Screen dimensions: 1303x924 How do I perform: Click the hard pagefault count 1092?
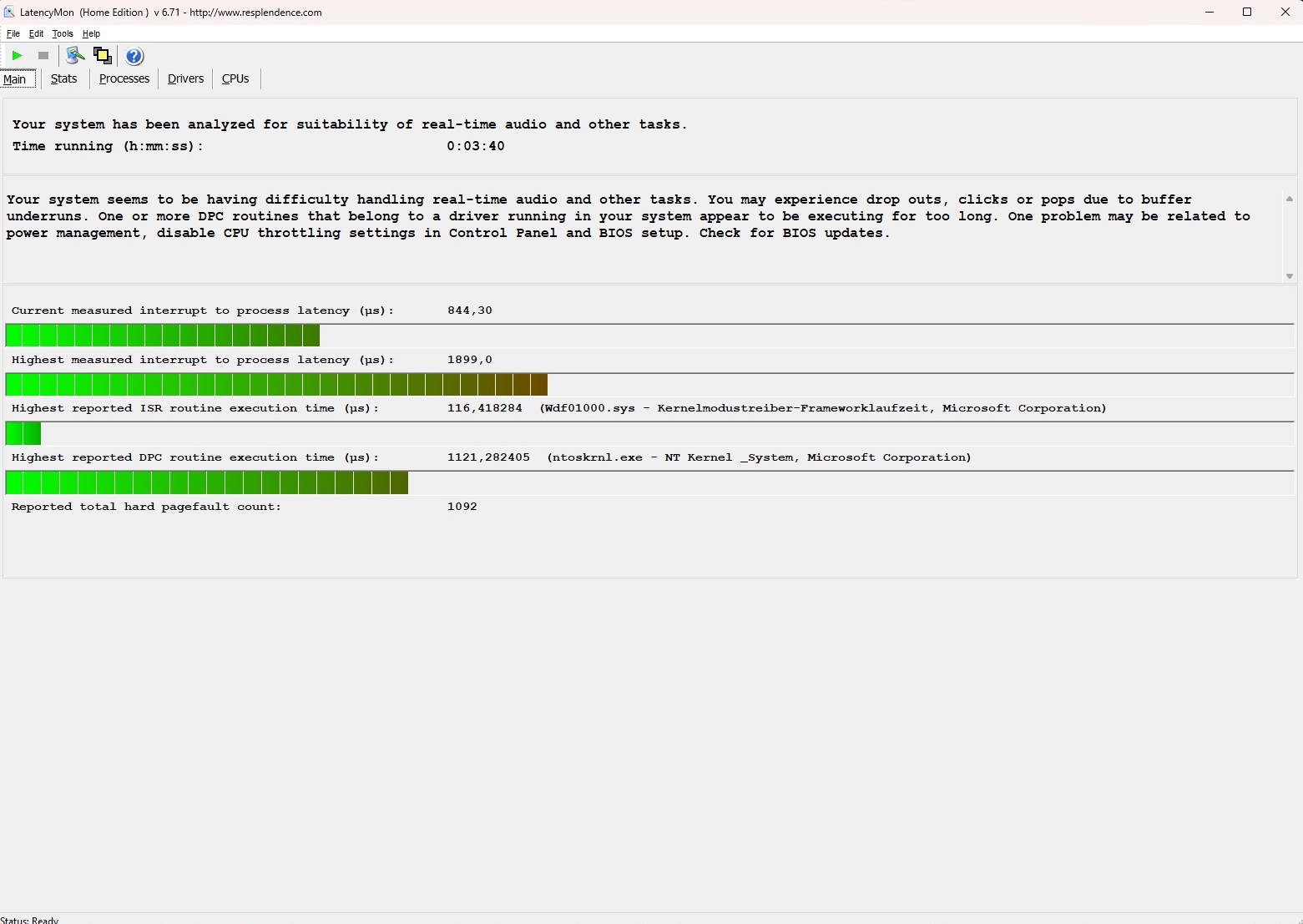pyautogui.click(x=462, y=507)
